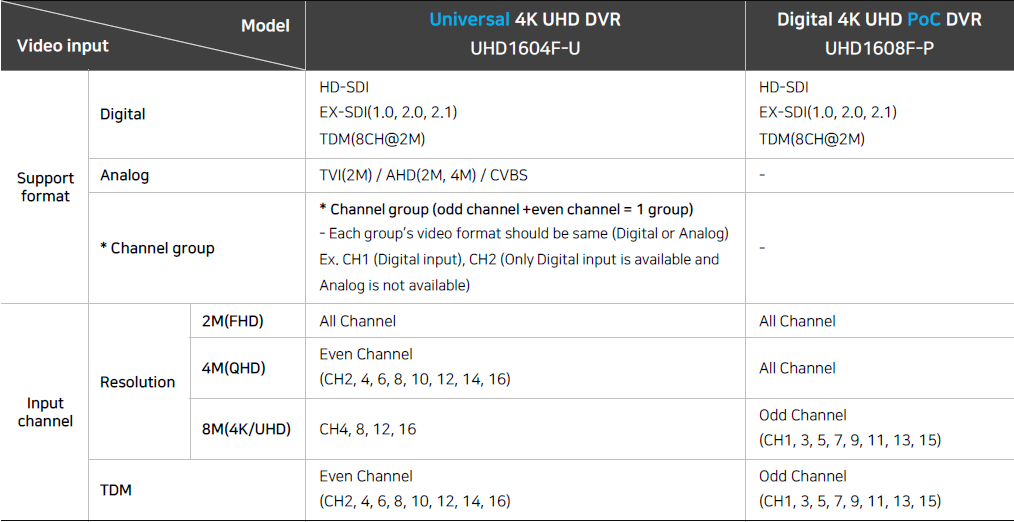Viewport: 1014px width, 522px height.
Task: Select the Resolution row label
Action: [x=137, y=382]
